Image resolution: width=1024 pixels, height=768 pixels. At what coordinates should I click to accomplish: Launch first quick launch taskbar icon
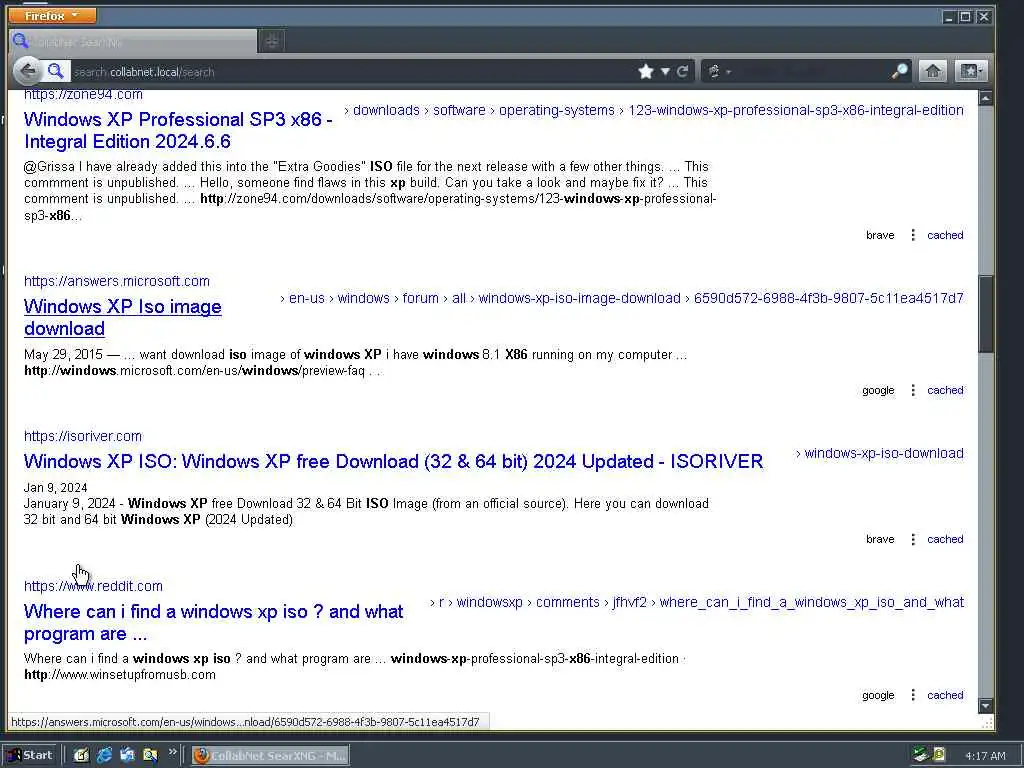click(81, 756)
